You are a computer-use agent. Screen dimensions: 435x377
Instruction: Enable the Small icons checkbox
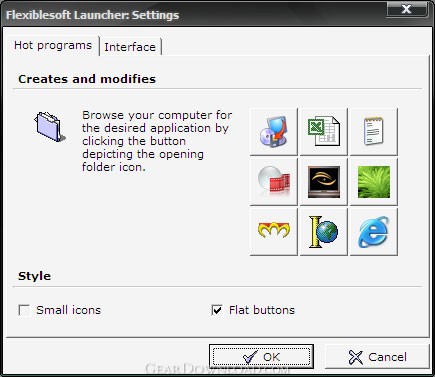[x=24, y=310]
